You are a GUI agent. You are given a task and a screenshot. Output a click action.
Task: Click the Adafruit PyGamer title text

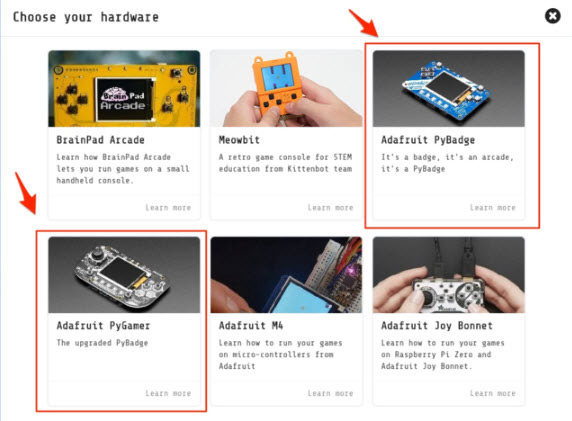point(103,326)
